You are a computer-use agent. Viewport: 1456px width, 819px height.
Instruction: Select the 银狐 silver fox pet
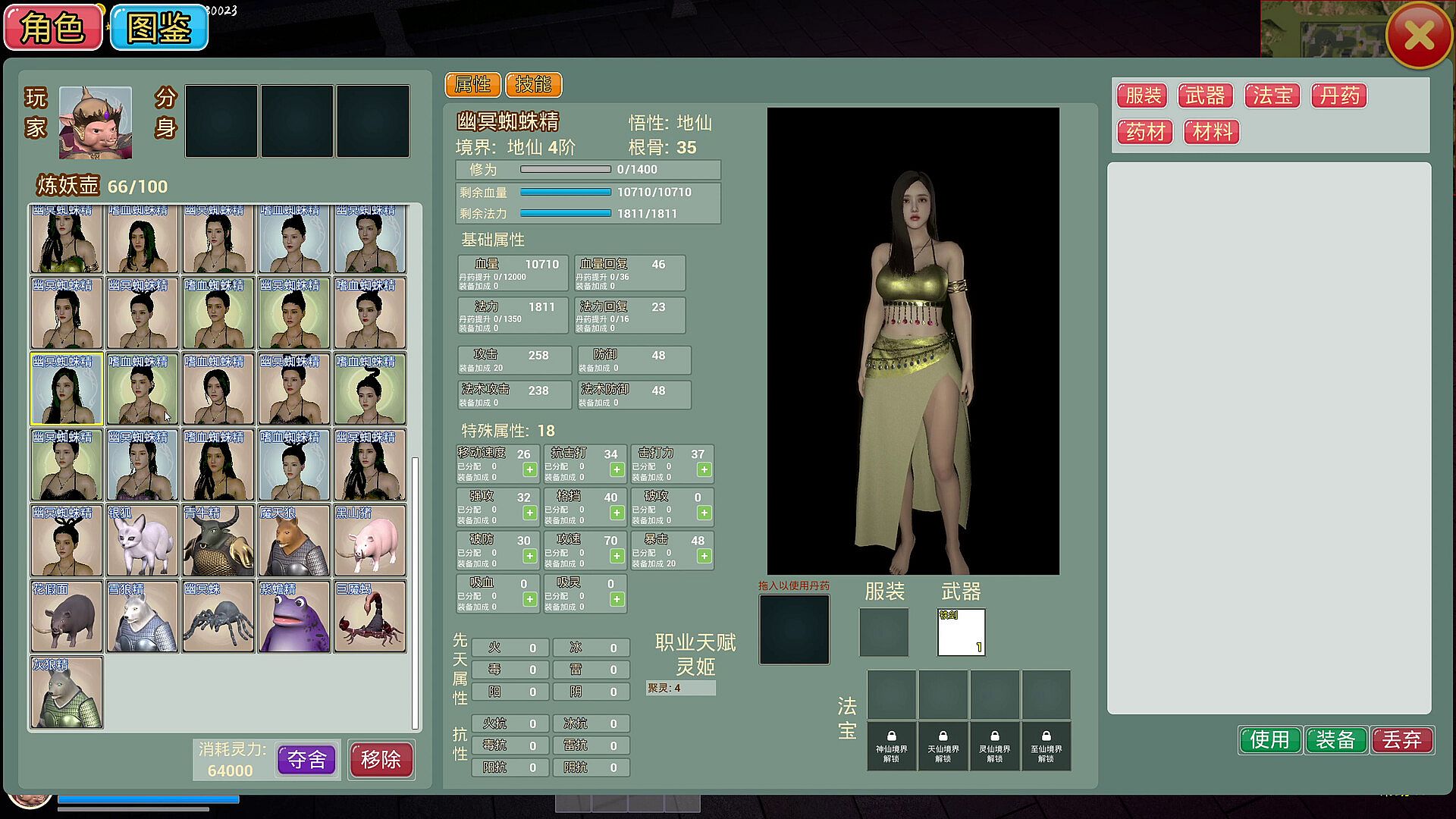142,541
